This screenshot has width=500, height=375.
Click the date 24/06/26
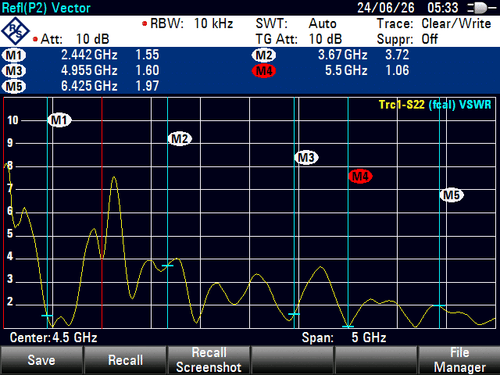[x=386, y=8]
